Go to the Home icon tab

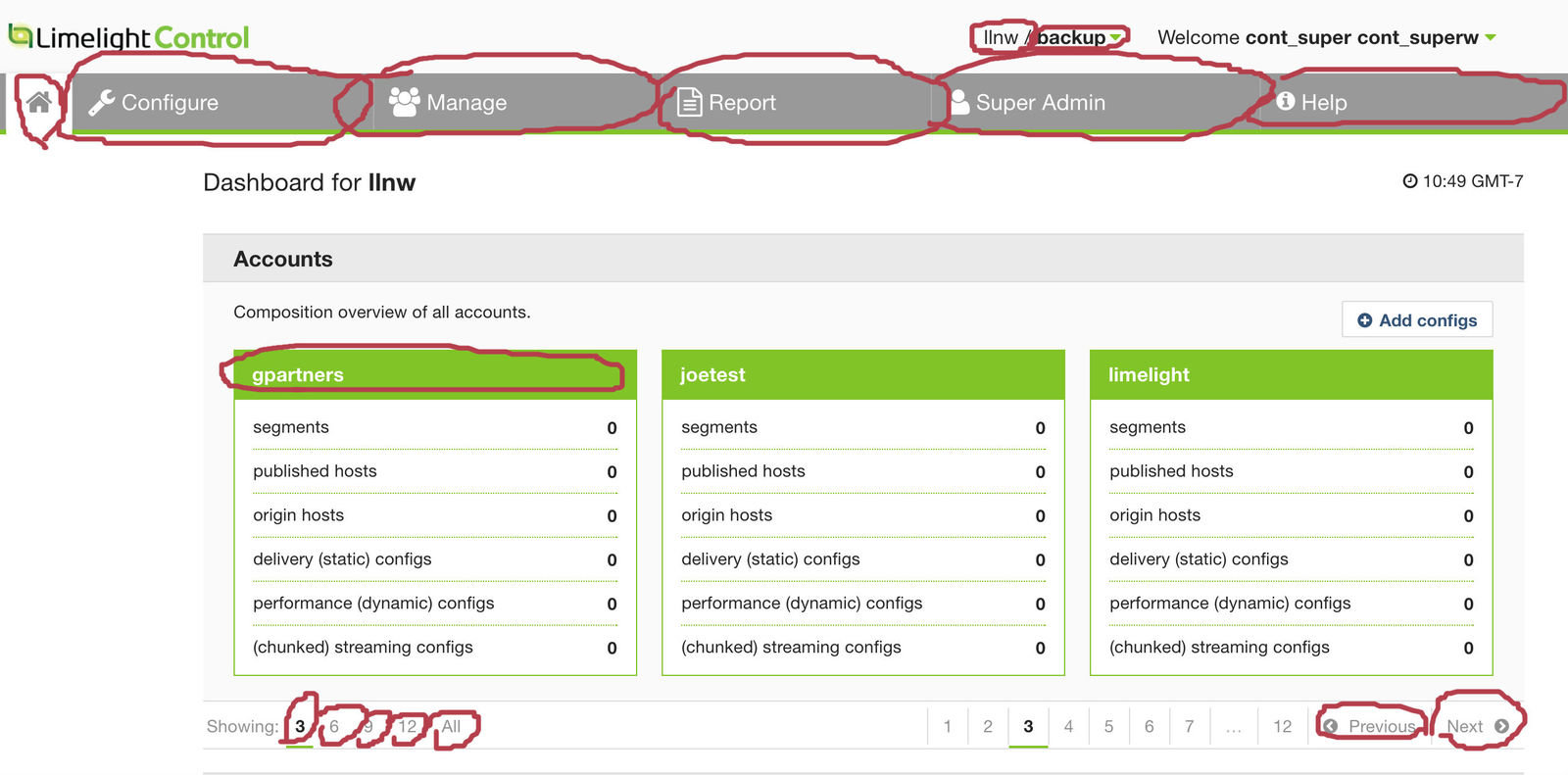click(x=38, y=102)
